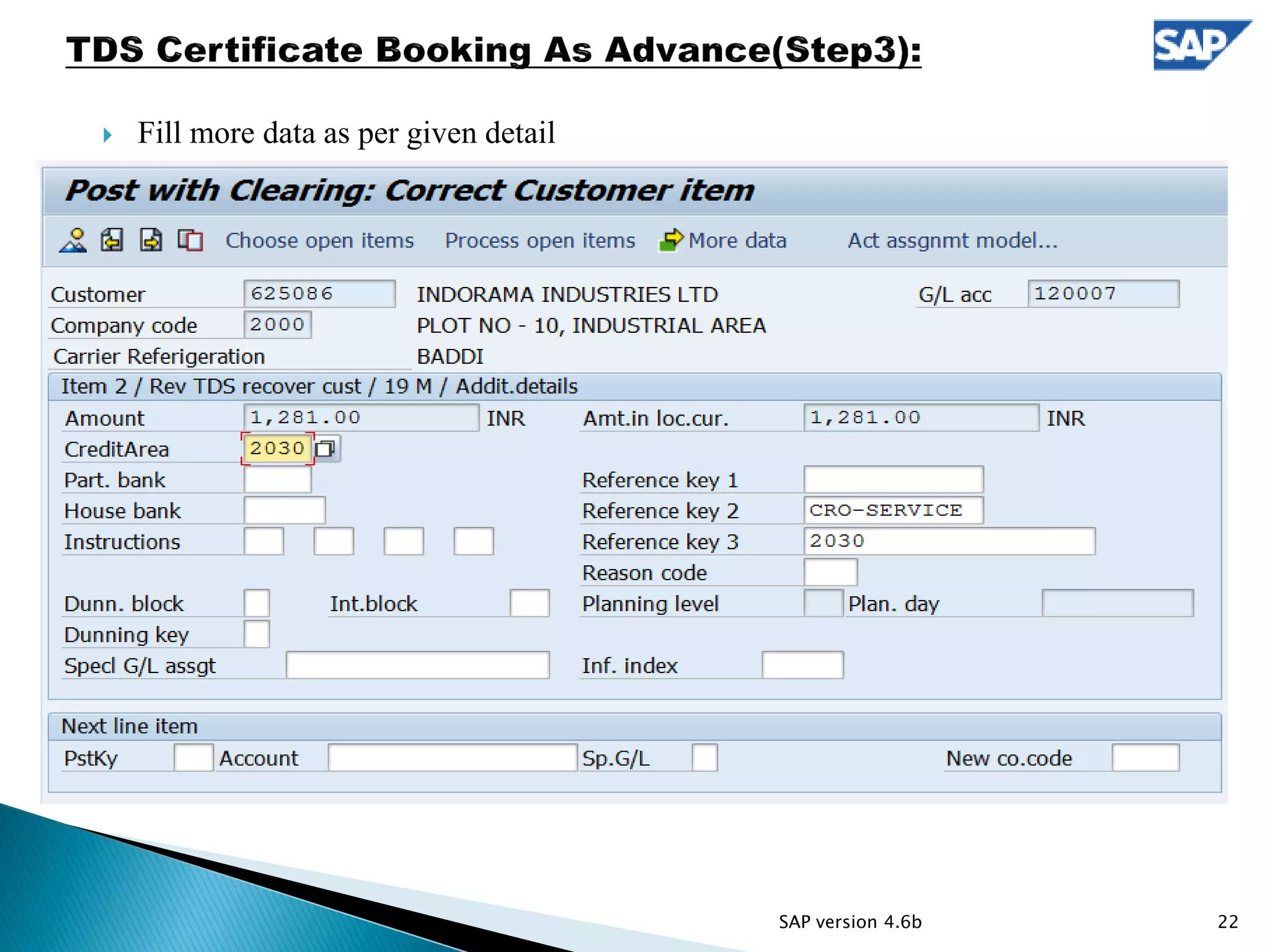Open Act assgnmt model...
Screen dimensions: 1270x952
click(952, 240)
